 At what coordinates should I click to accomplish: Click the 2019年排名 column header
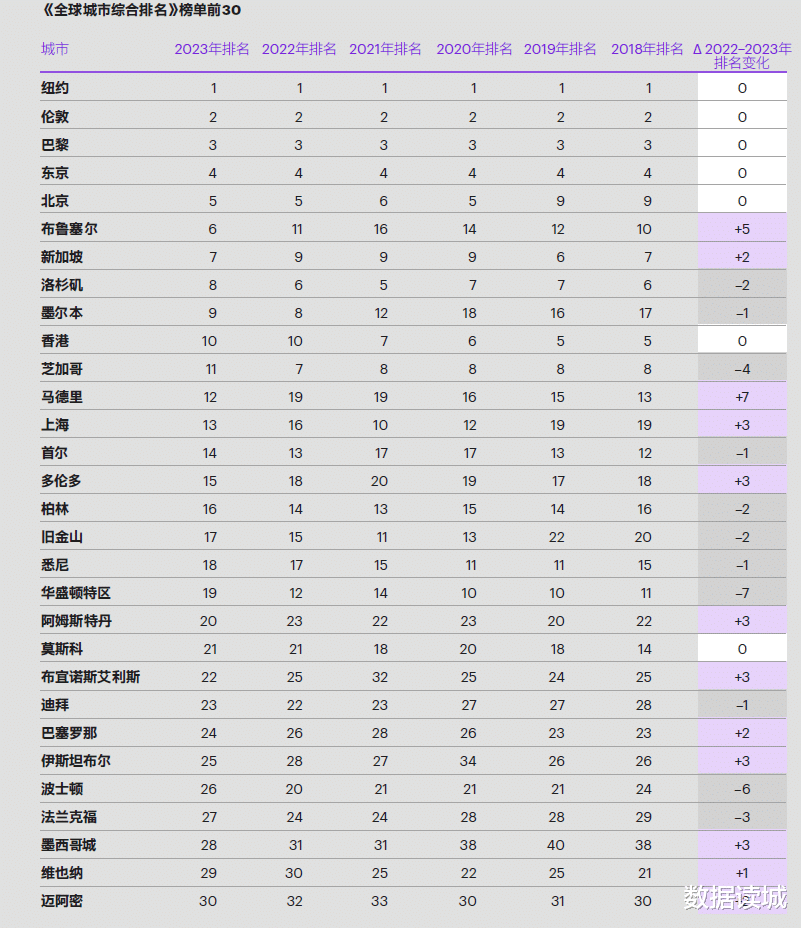tap(560, 49)
